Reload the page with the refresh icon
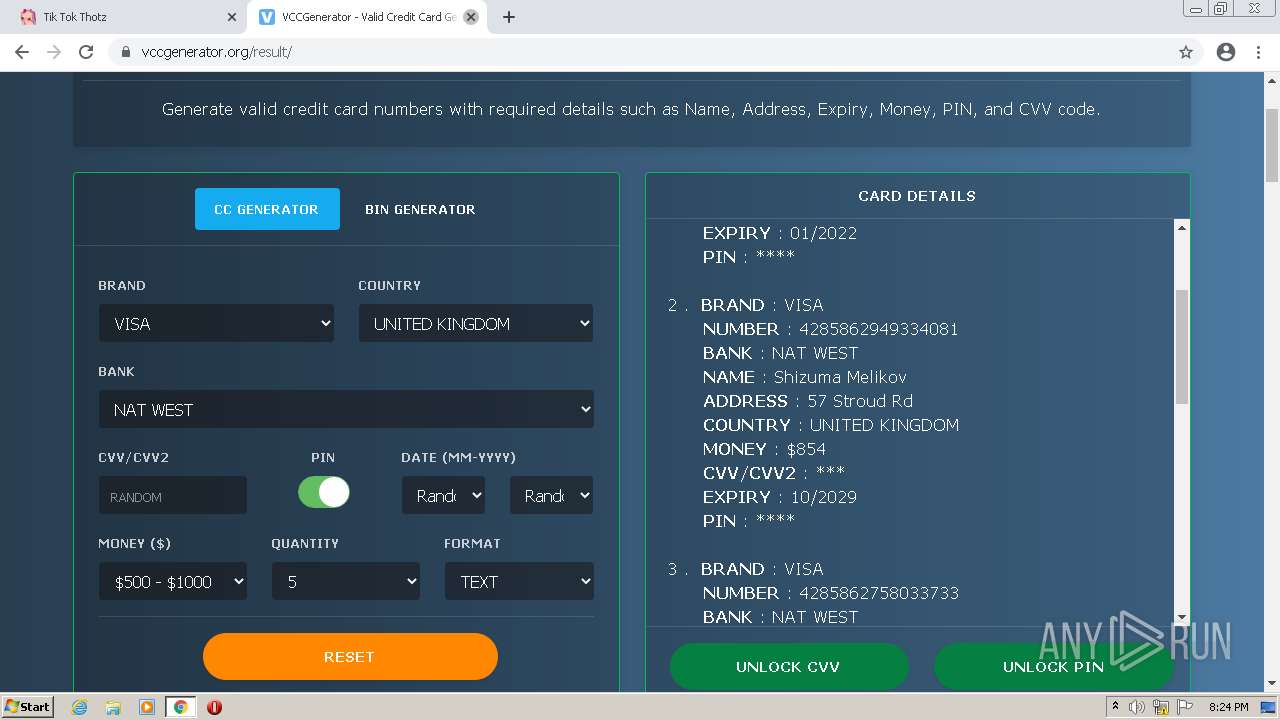Screen dimensions: 1280x720 pyautogui.click(x=86, y=52)
